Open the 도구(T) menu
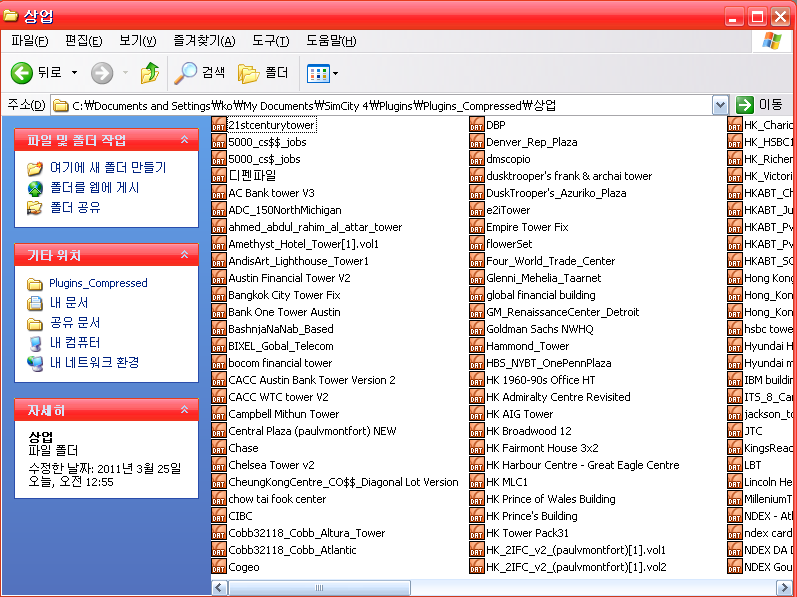The height and width of the screenshot is (597, 797). pos(270,41)
